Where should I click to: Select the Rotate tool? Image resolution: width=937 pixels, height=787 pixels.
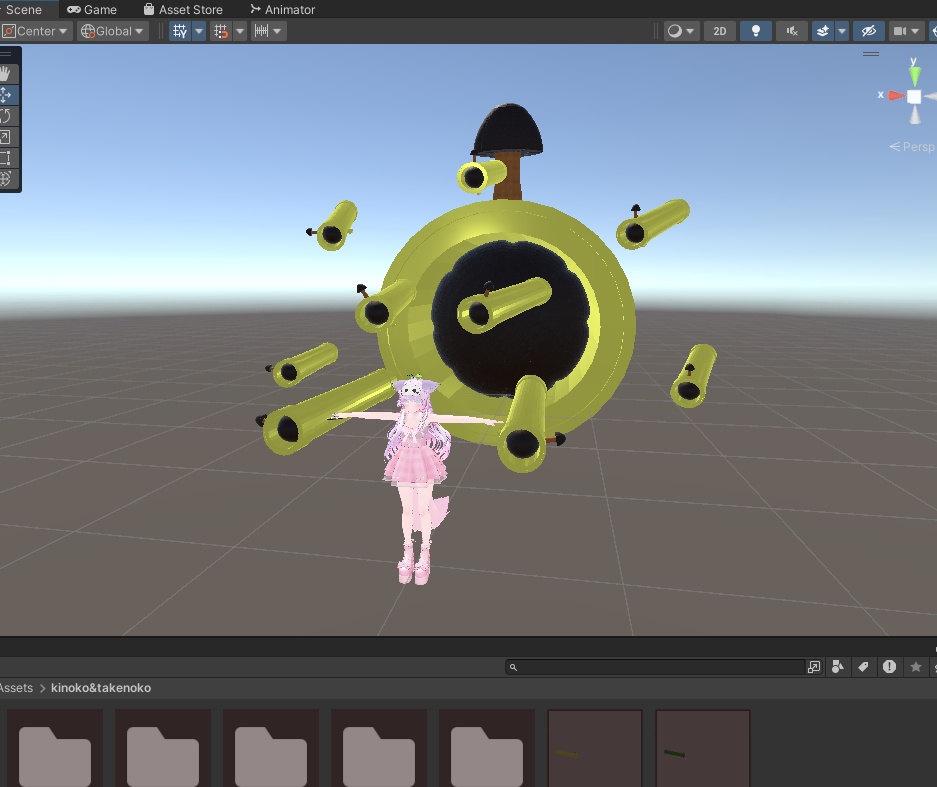(x=10, y=116)
